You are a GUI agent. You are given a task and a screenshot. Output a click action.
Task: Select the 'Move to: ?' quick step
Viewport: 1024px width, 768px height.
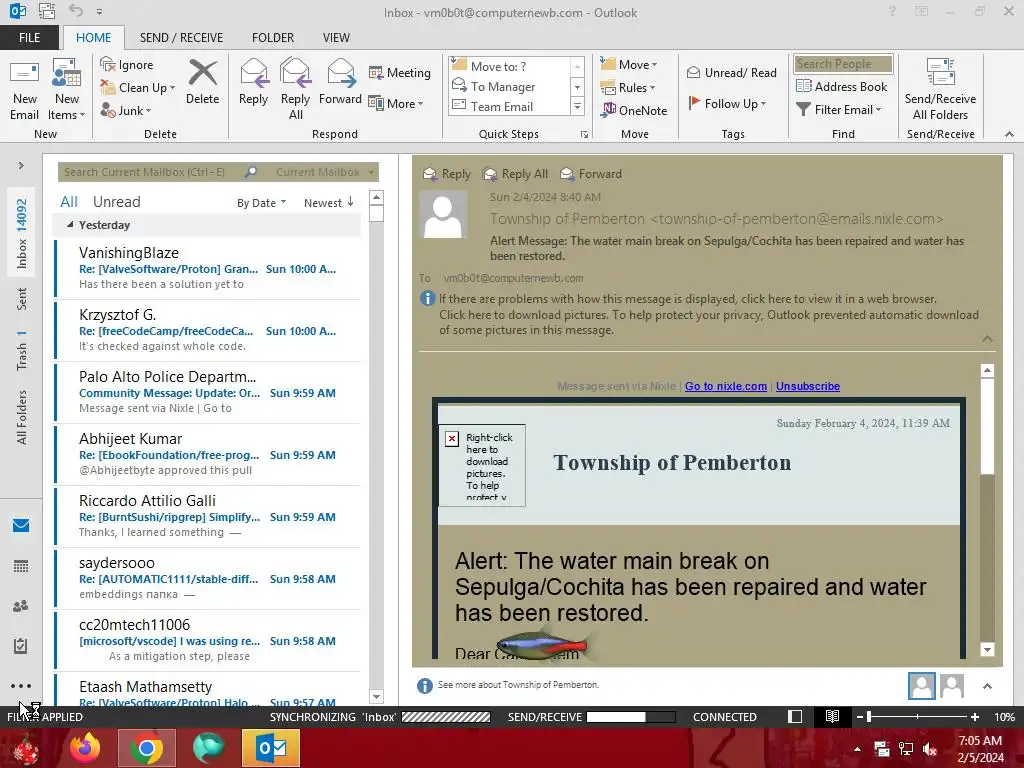click(509, 66)
